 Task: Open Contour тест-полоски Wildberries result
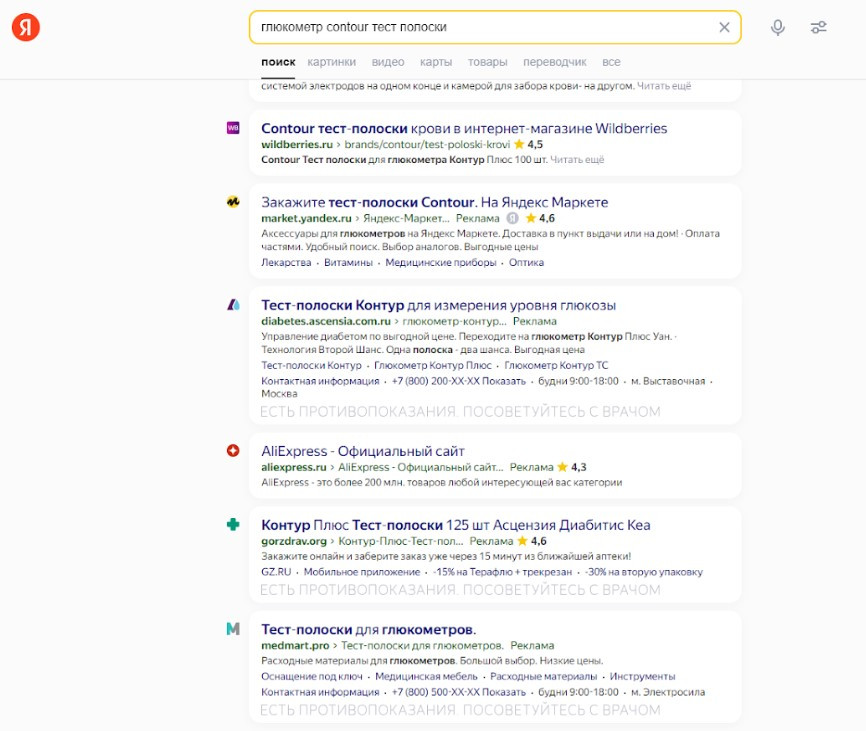[464, 128]
